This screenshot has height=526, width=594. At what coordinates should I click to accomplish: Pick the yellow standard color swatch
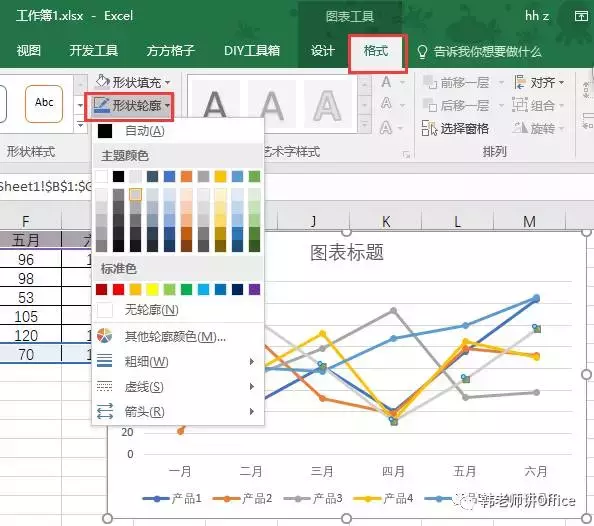coord(152,290)
